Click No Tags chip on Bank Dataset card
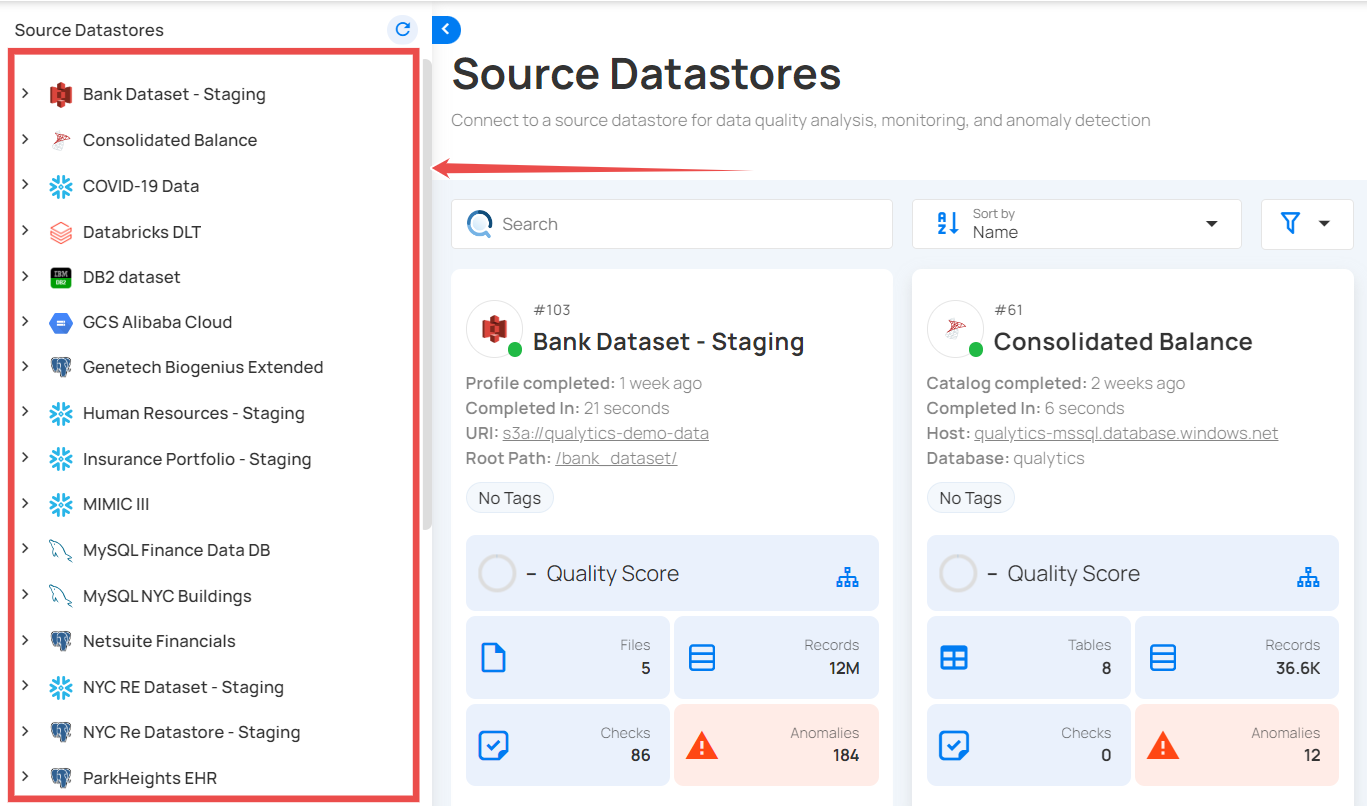1367x806 pixels. 510,498
